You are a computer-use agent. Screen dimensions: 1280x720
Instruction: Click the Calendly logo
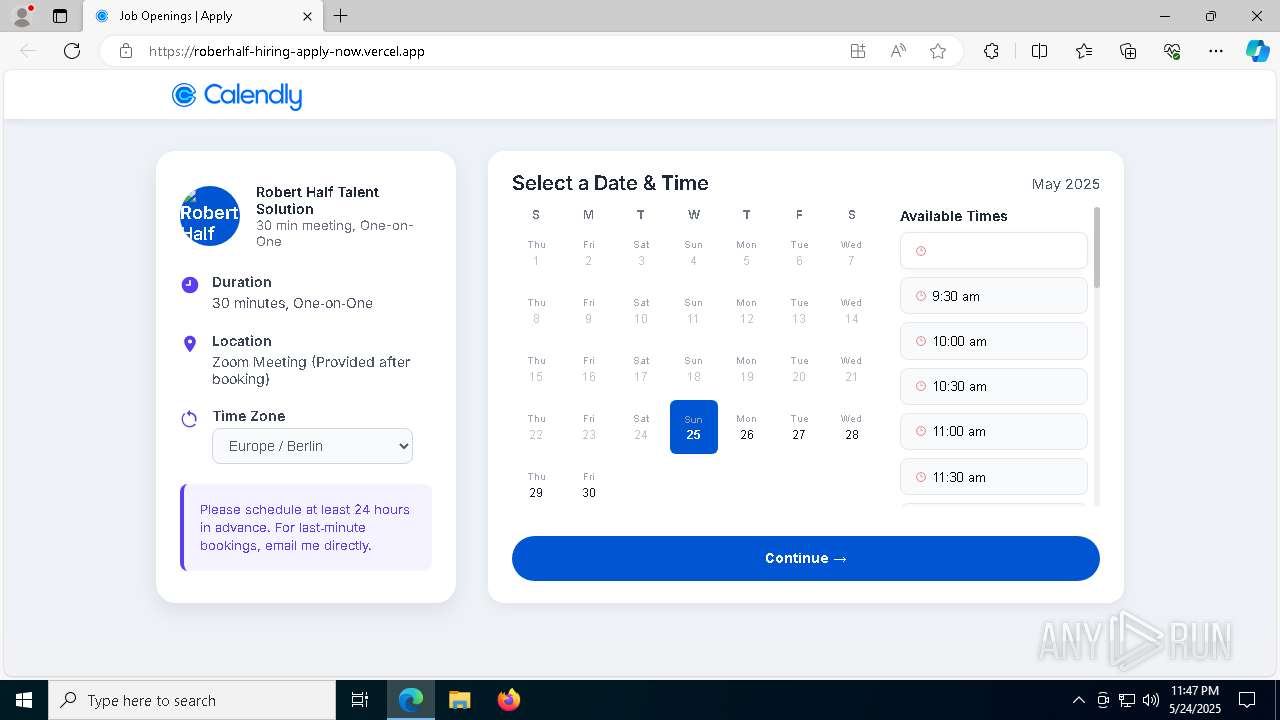tap(237, 95)
